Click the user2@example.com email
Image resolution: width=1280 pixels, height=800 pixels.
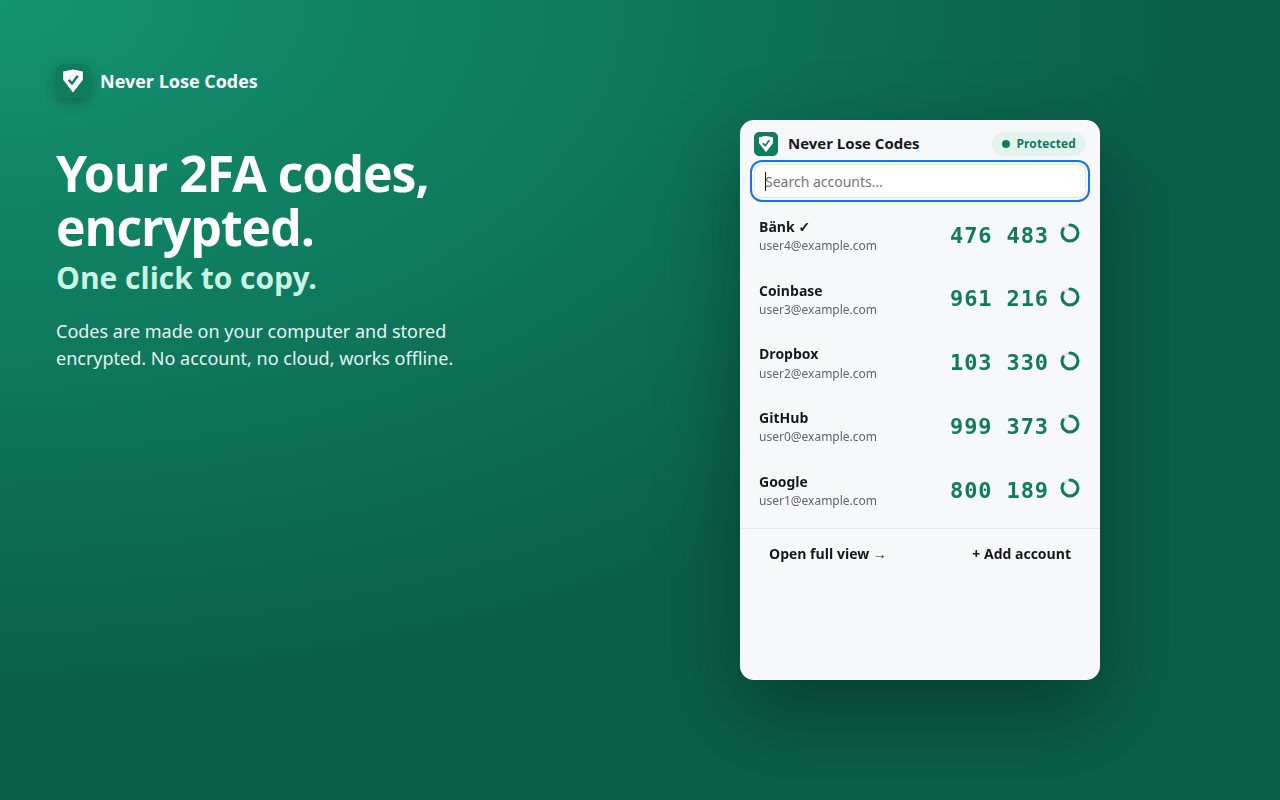pyautogui.click(x=818, y=374)
